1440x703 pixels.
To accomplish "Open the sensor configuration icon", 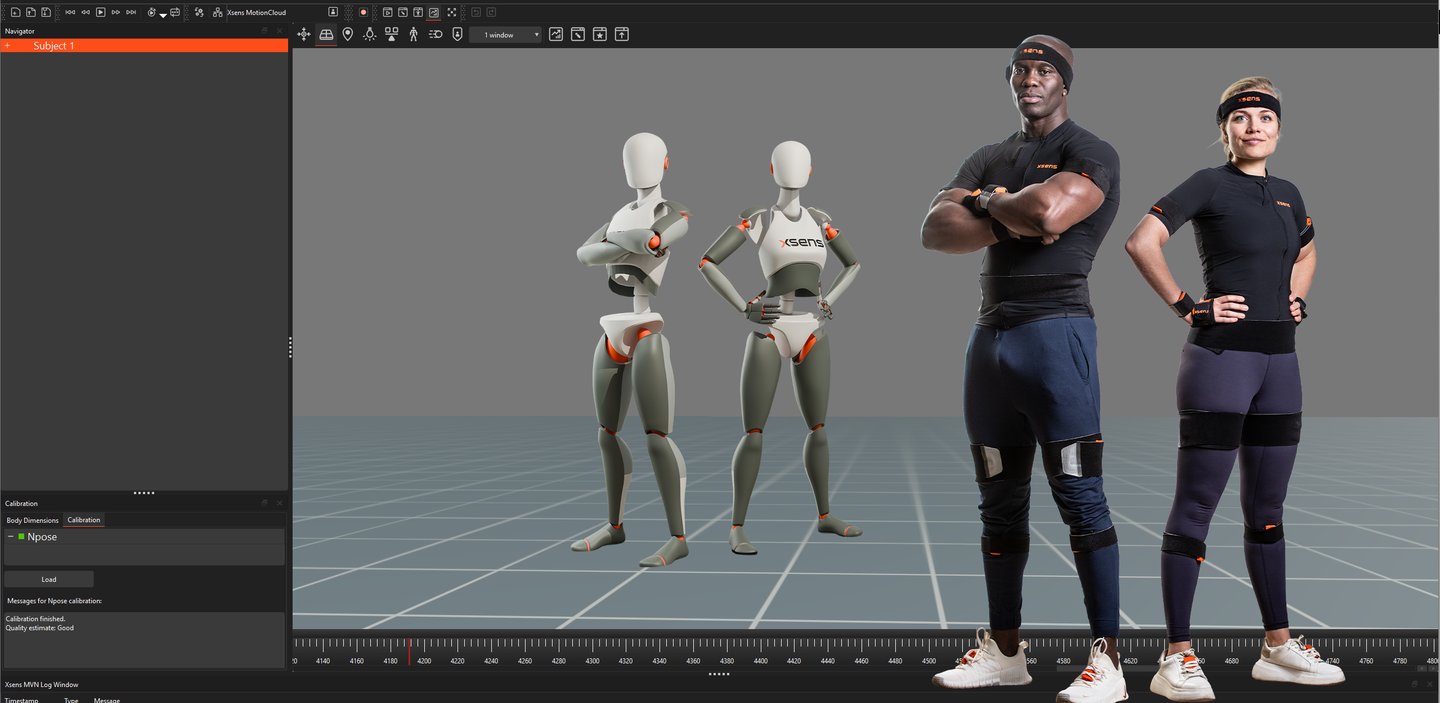I will pyautogui.click(x=199, y=12).
